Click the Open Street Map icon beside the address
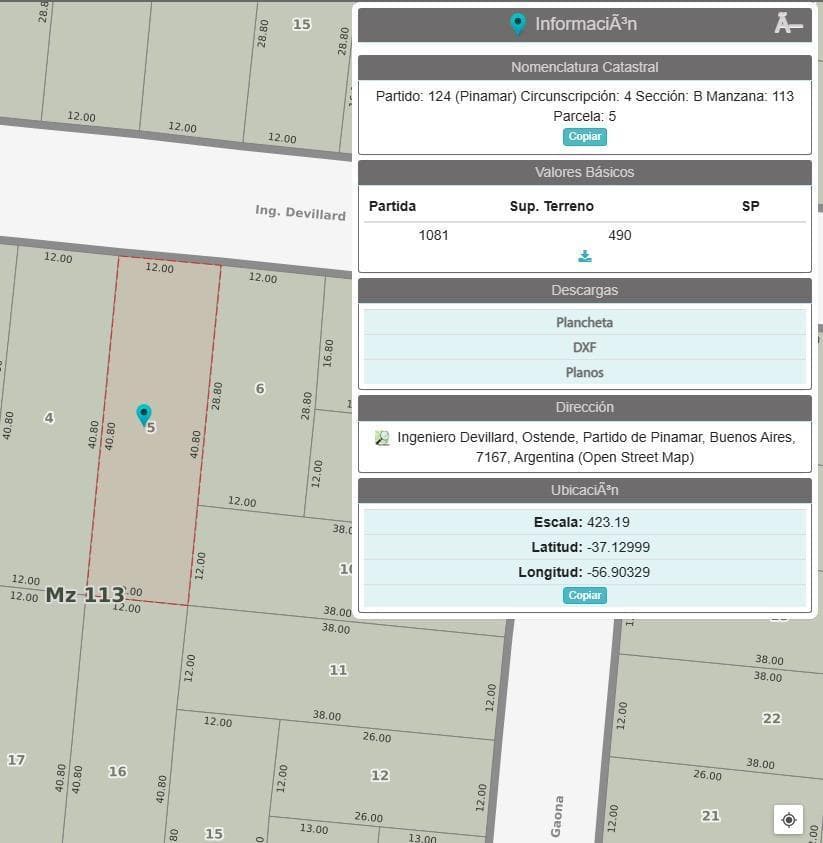823x843 pixels. click(382, 438)
